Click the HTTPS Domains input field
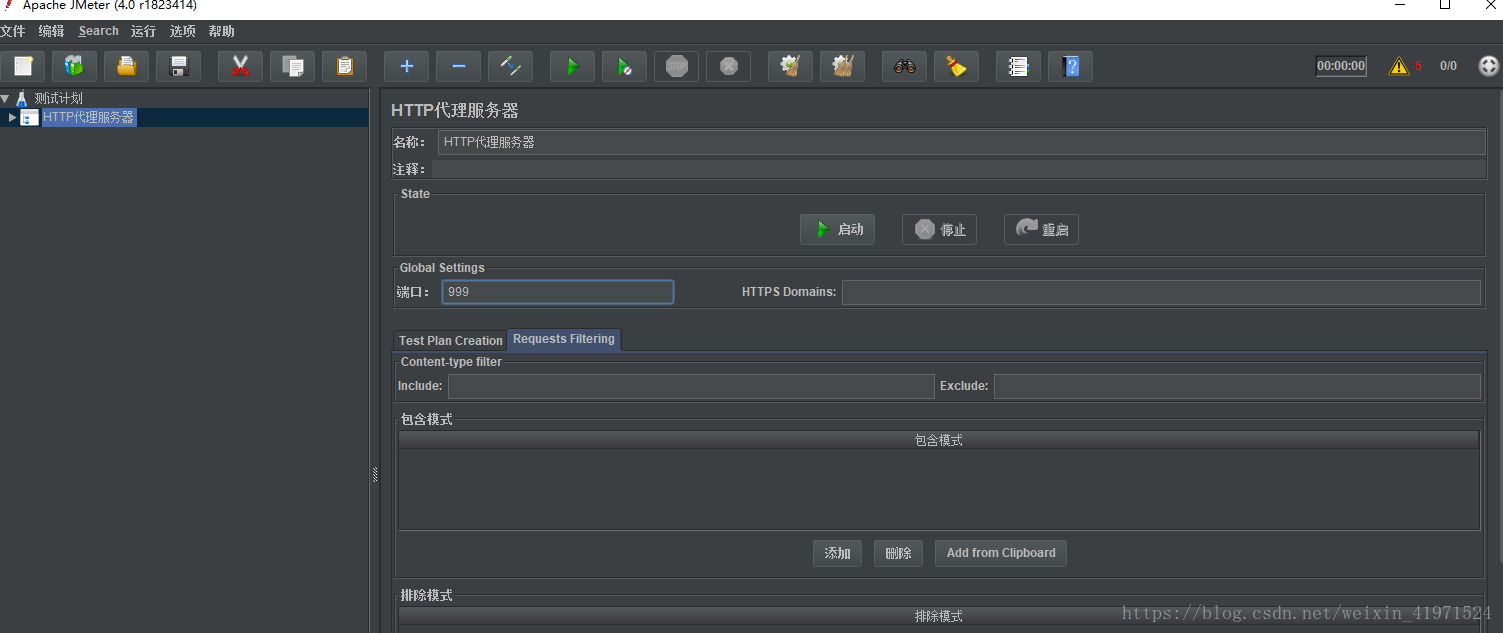 (1161, 292)
